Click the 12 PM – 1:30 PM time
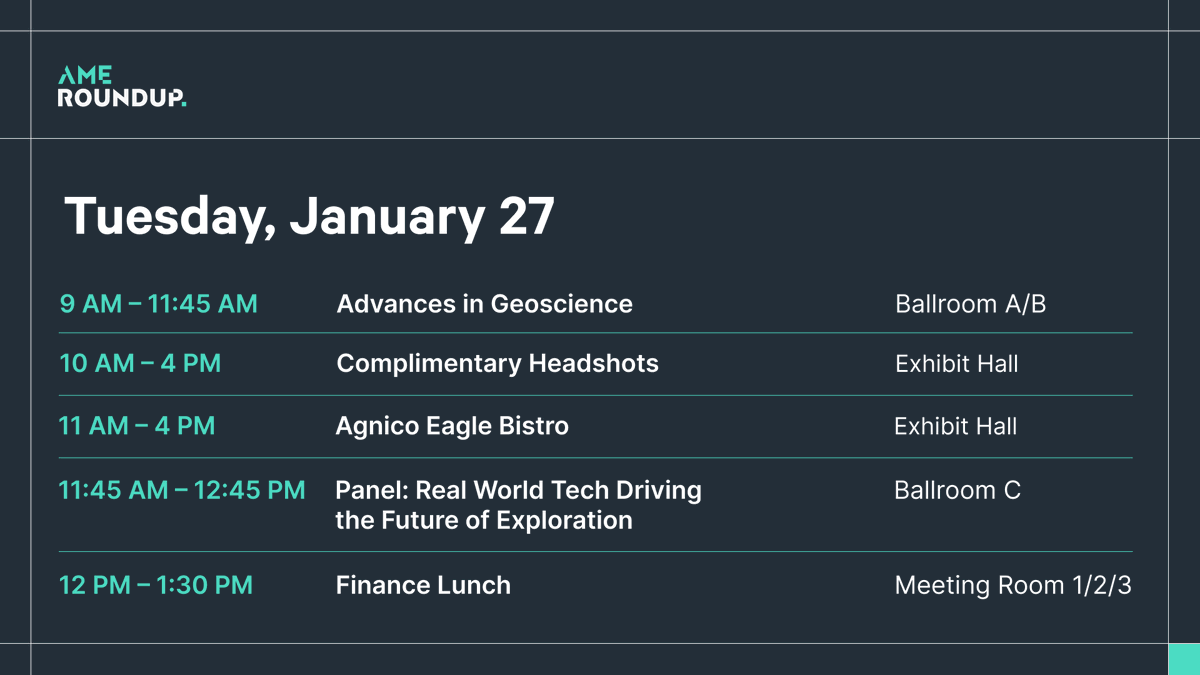This screenshot has width=1200, height=675. [x=156, y=585]
